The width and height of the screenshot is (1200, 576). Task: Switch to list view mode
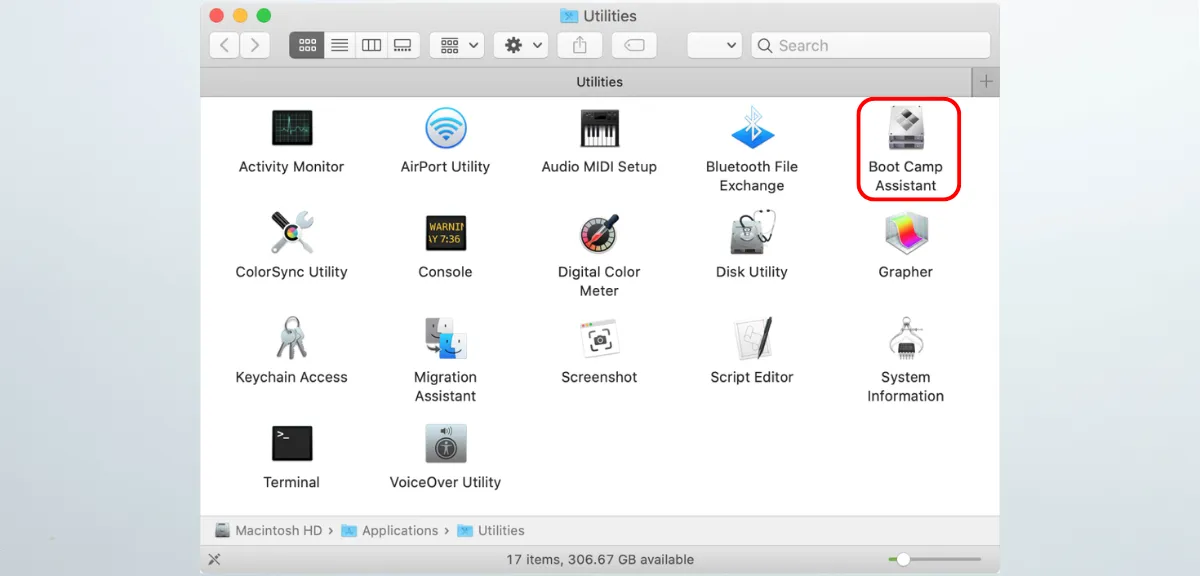tap(339, 45)
